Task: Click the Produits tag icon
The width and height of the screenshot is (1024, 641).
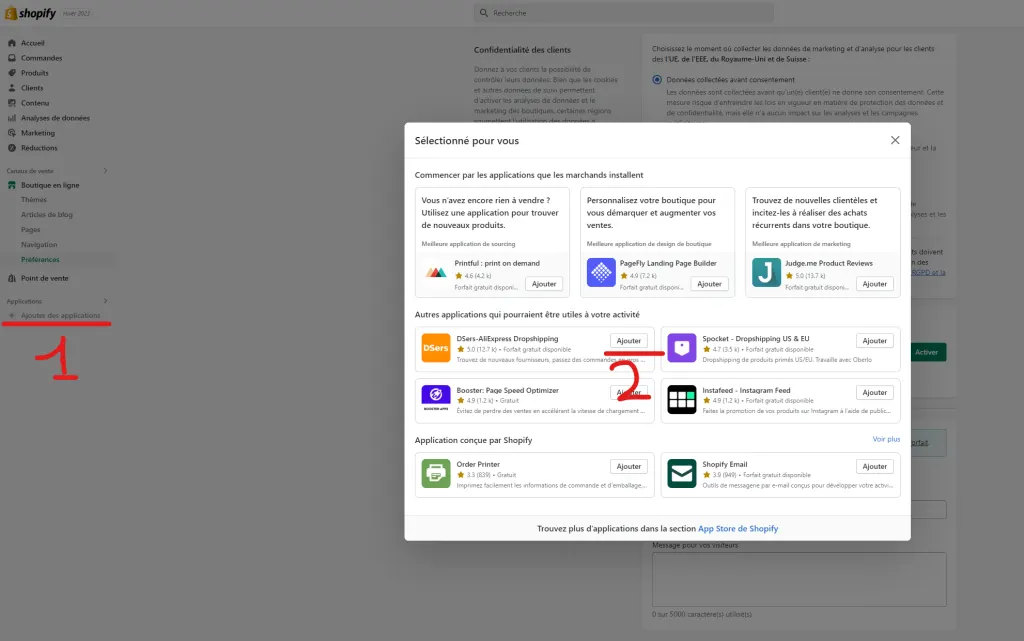Action: 11,73
